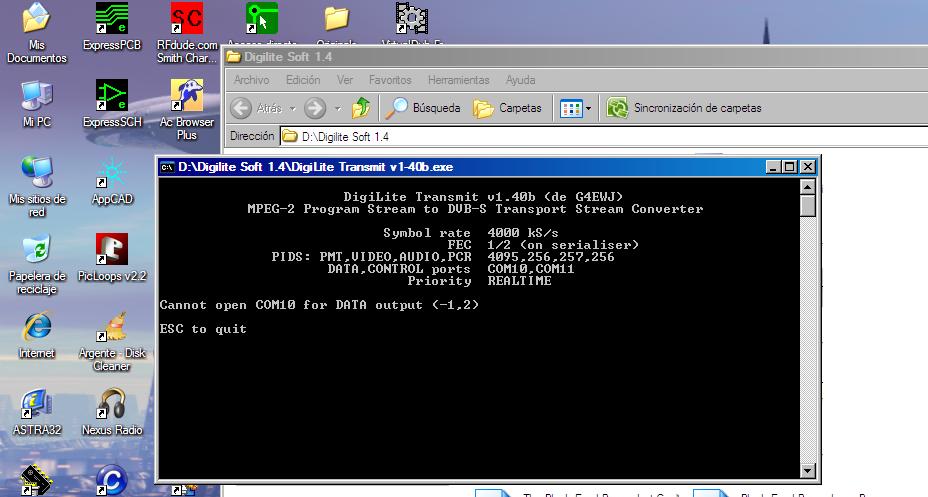Launch ExpressSCH desktop shortcut
The width and height of the screenshot is (928, 497).
pos(112,95)
